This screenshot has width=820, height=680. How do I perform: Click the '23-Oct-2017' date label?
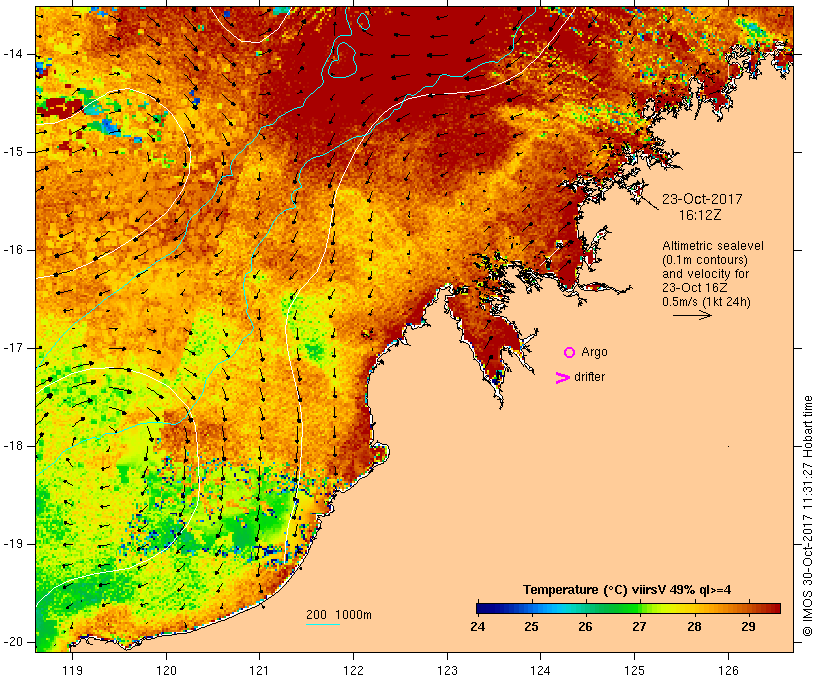click(702, 199)
